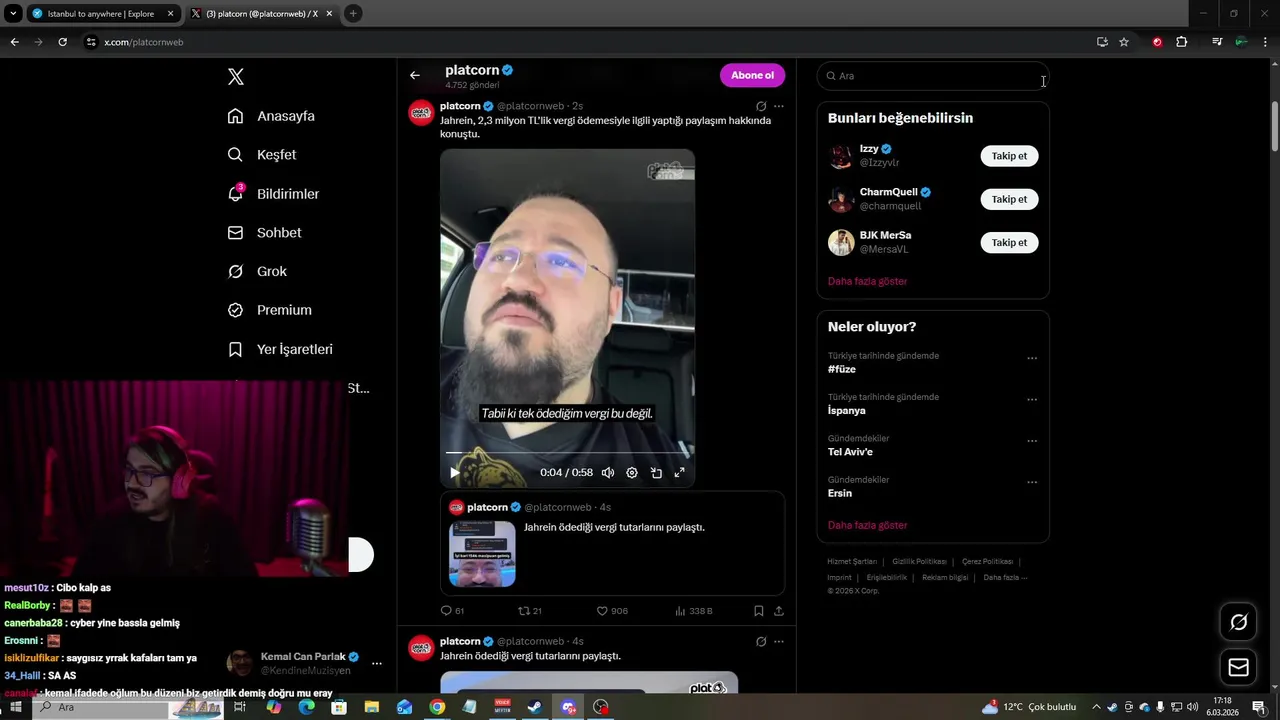Open more menu on the lower 4s post
1280x720 pixels.
pos(779,642)
